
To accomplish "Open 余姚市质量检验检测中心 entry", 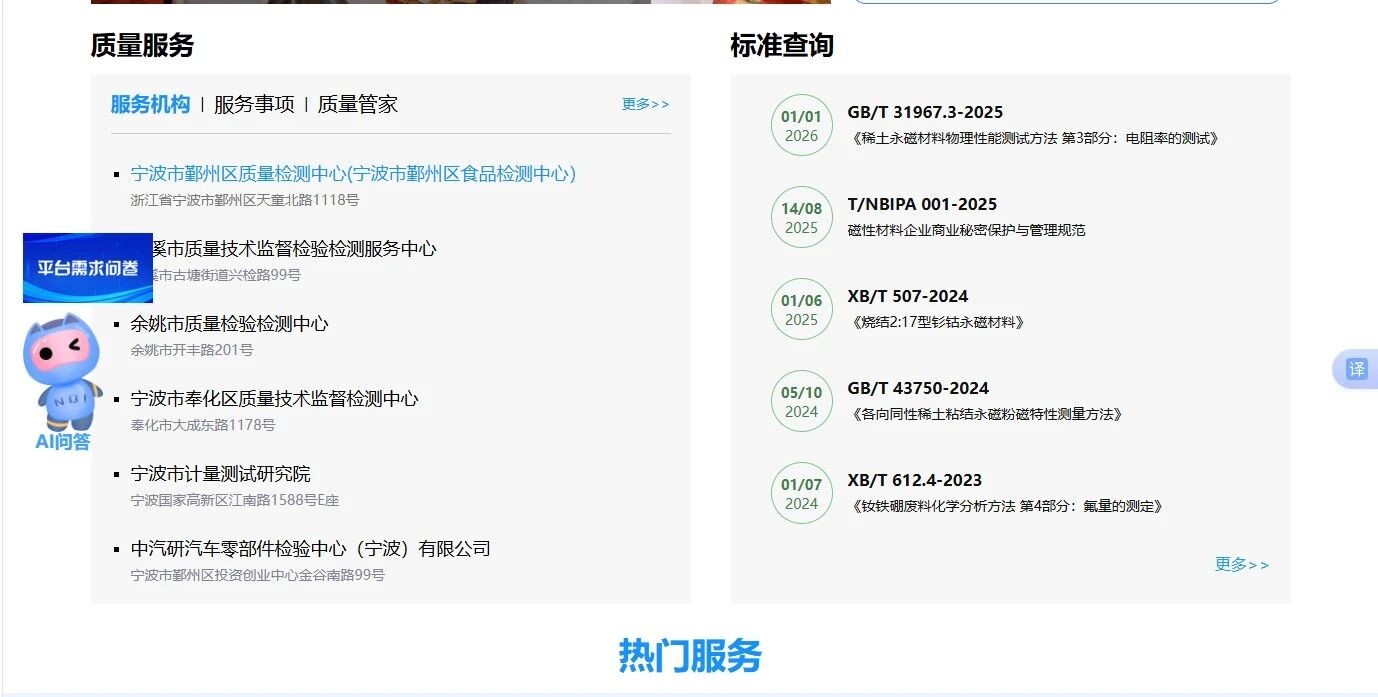I will click(x=229, y=324).
